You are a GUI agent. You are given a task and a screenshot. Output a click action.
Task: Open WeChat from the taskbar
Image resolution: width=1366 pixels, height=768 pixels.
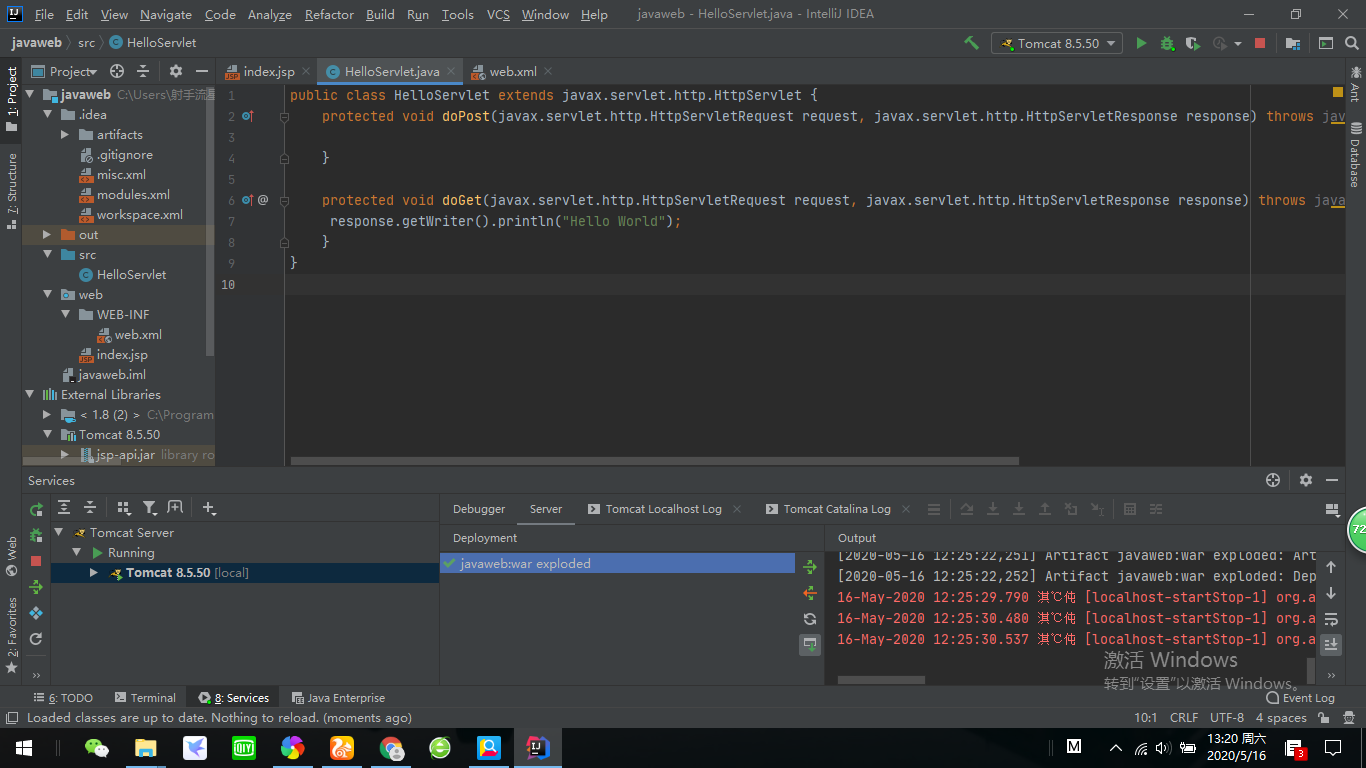[x=97, y=747]
